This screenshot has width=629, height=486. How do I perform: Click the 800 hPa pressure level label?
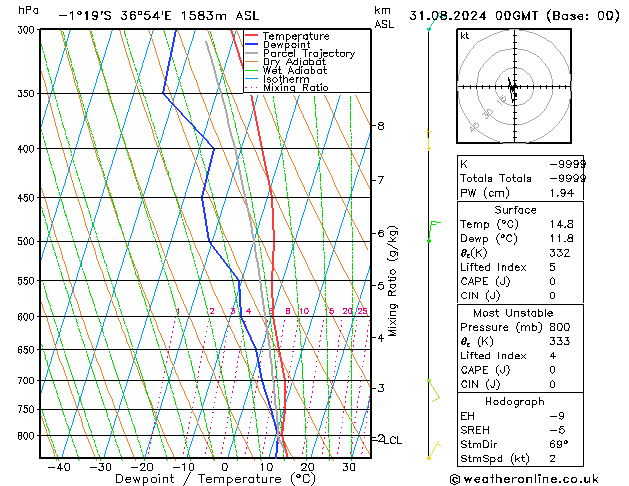point(28,435)
